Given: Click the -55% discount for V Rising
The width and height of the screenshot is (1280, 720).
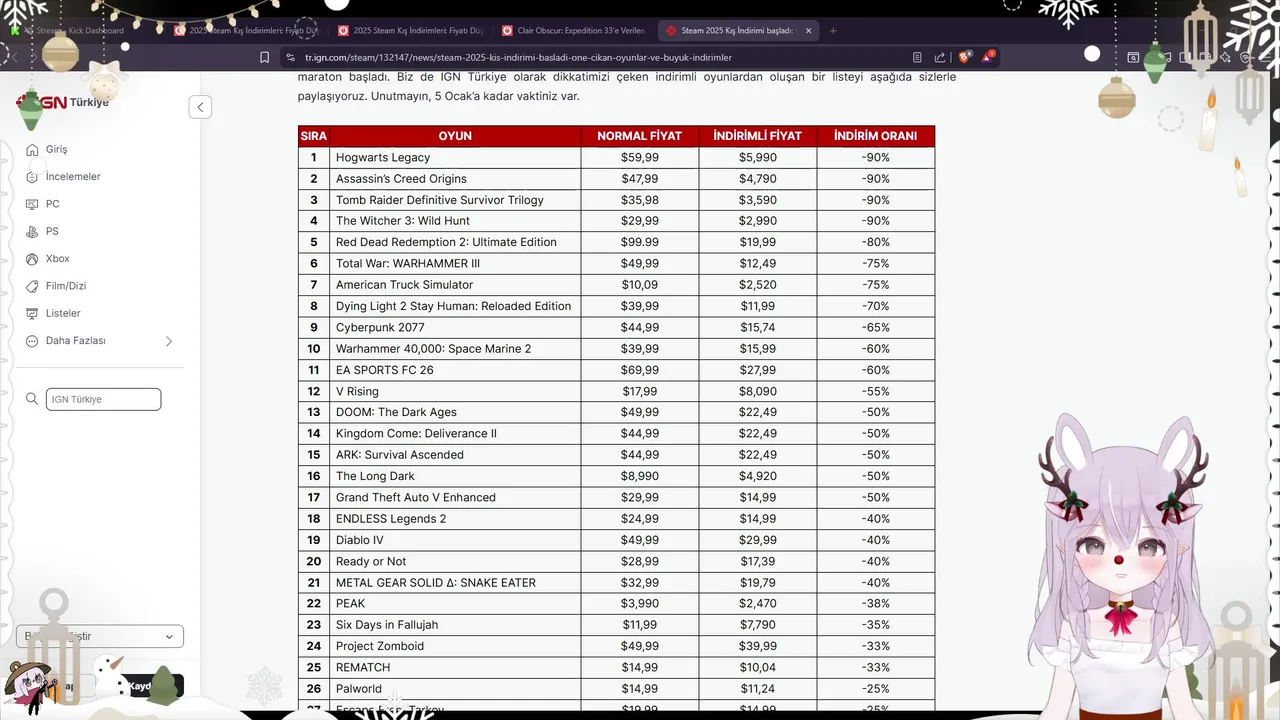Looking at the screenshot, I should [x=875, y=392].
